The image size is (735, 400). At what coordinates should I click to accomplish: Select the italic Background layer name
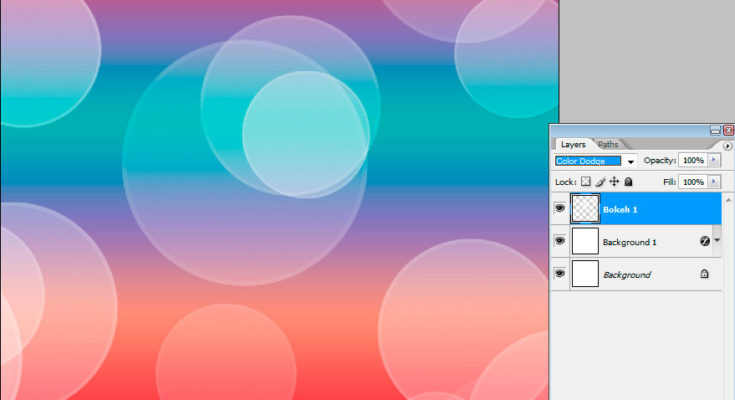627,275
